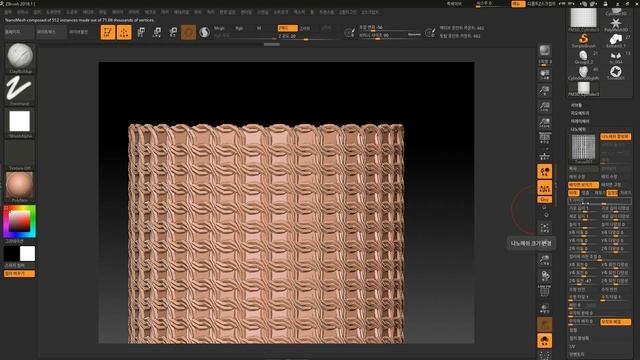The image size is (640, 360).
Task: Open the material sphere picker
Action: 20,187
